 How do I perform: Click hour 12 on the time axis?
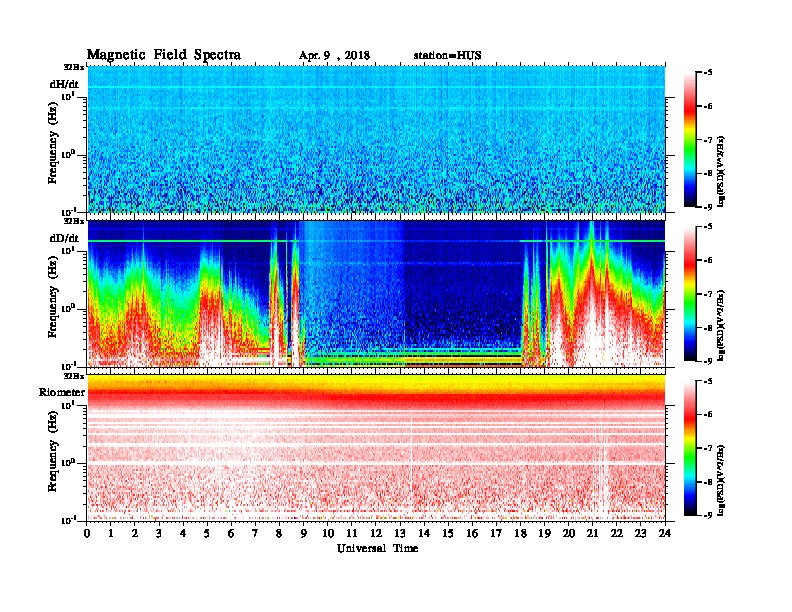376,533
